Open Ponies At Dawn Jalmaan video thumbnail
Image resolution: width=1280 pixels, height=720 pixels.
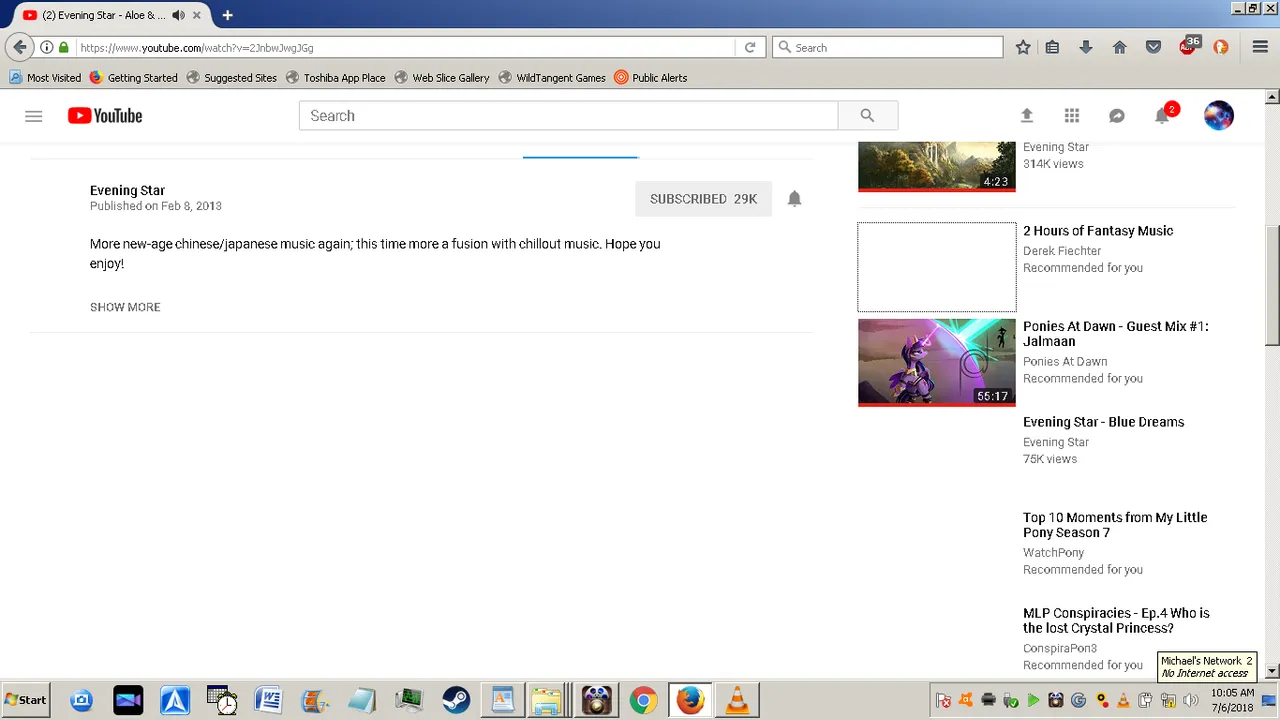pyautogui.click(x=936, y=362)
